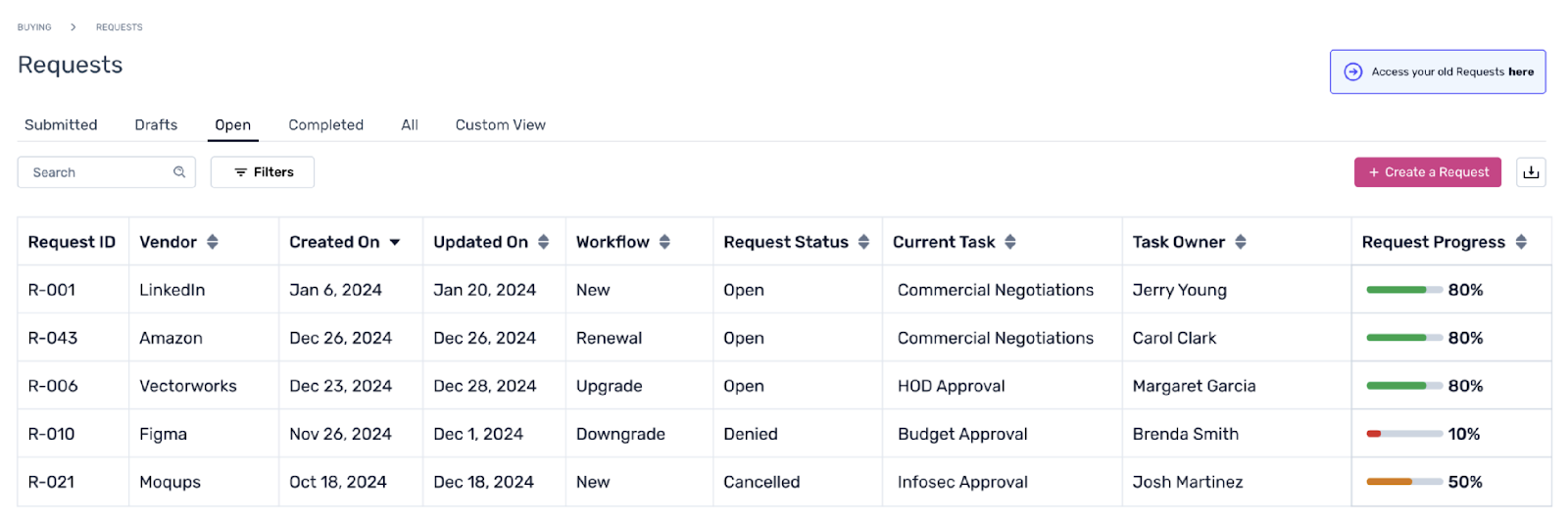Show the All tab
The width and height of the screenshot is (1568, 523).
(x=410, y=125)
